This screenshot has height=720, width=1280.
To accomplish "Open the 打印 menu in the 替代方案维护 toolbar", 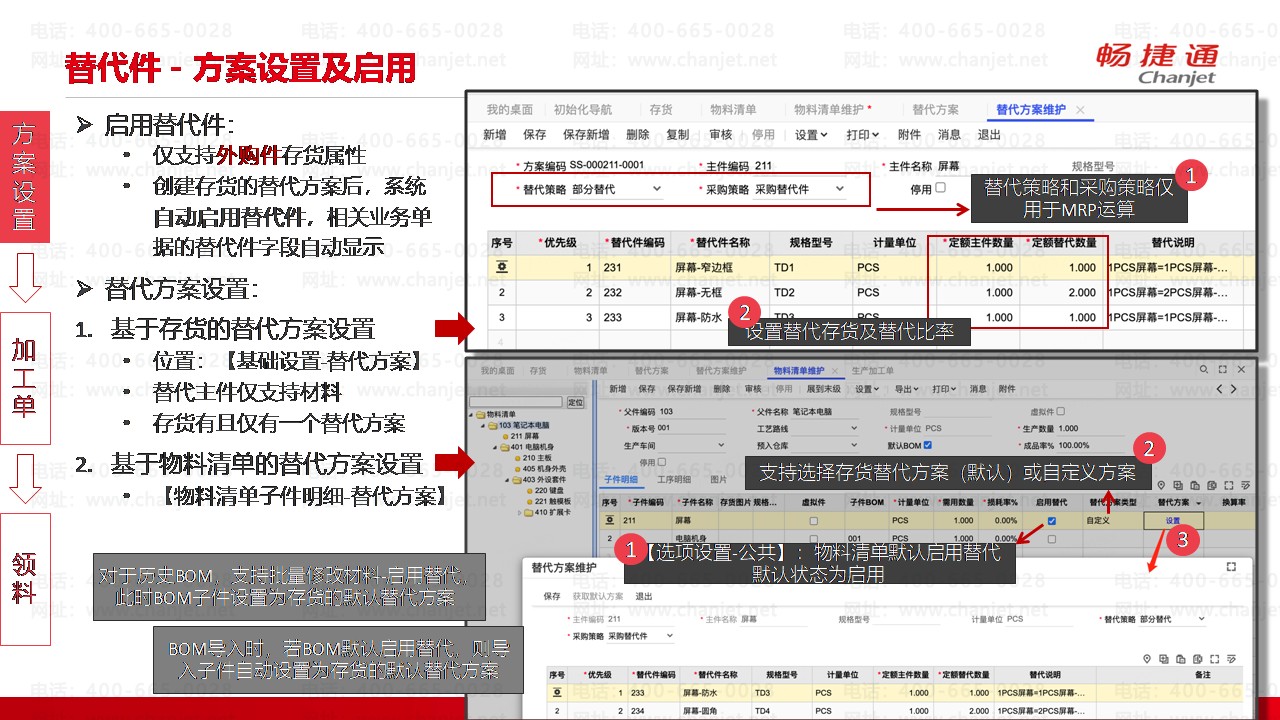I will [x=862, y=135].
